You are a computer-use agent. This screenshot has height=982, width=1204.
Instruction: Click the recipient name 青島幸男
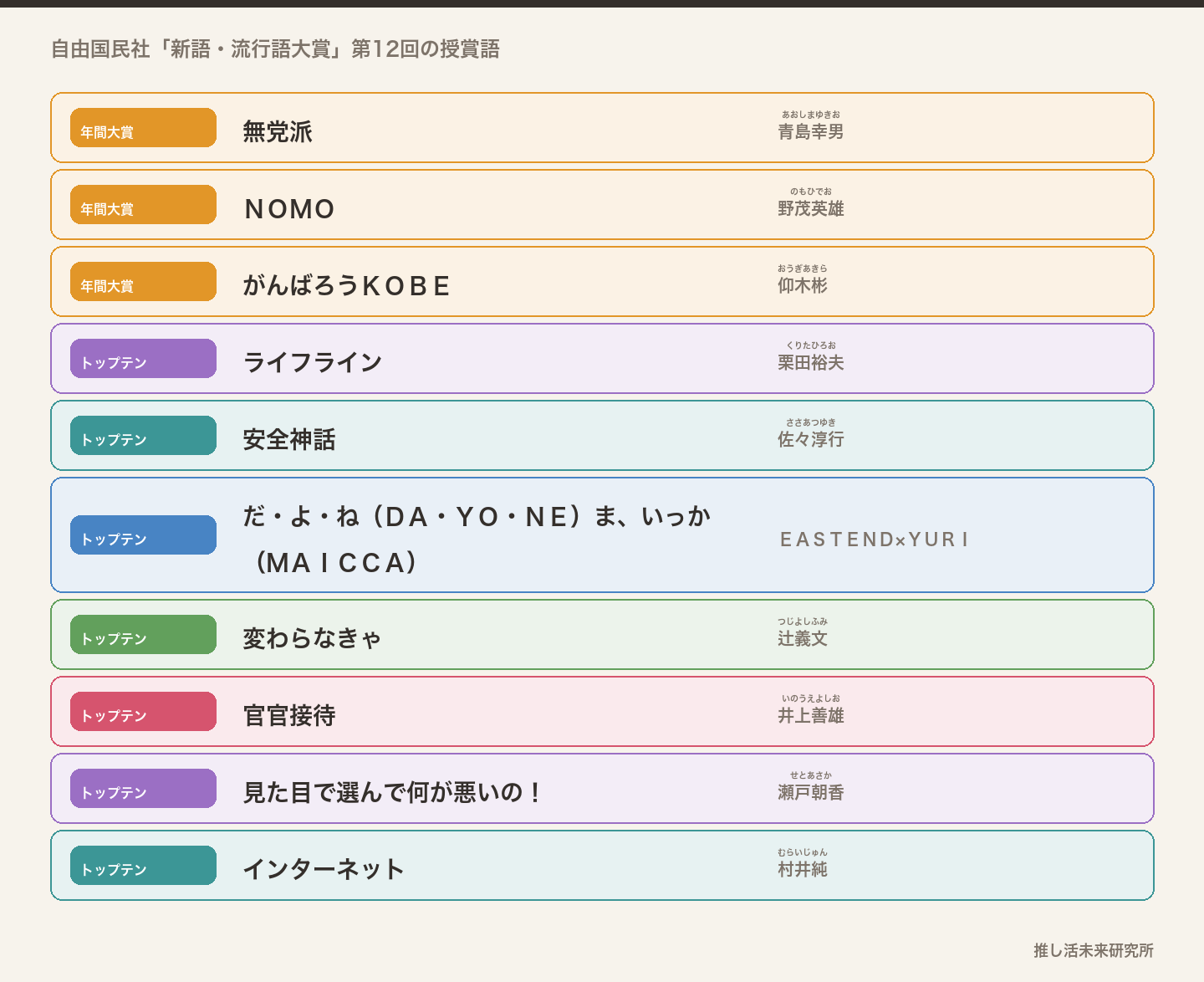click(811, 131)
